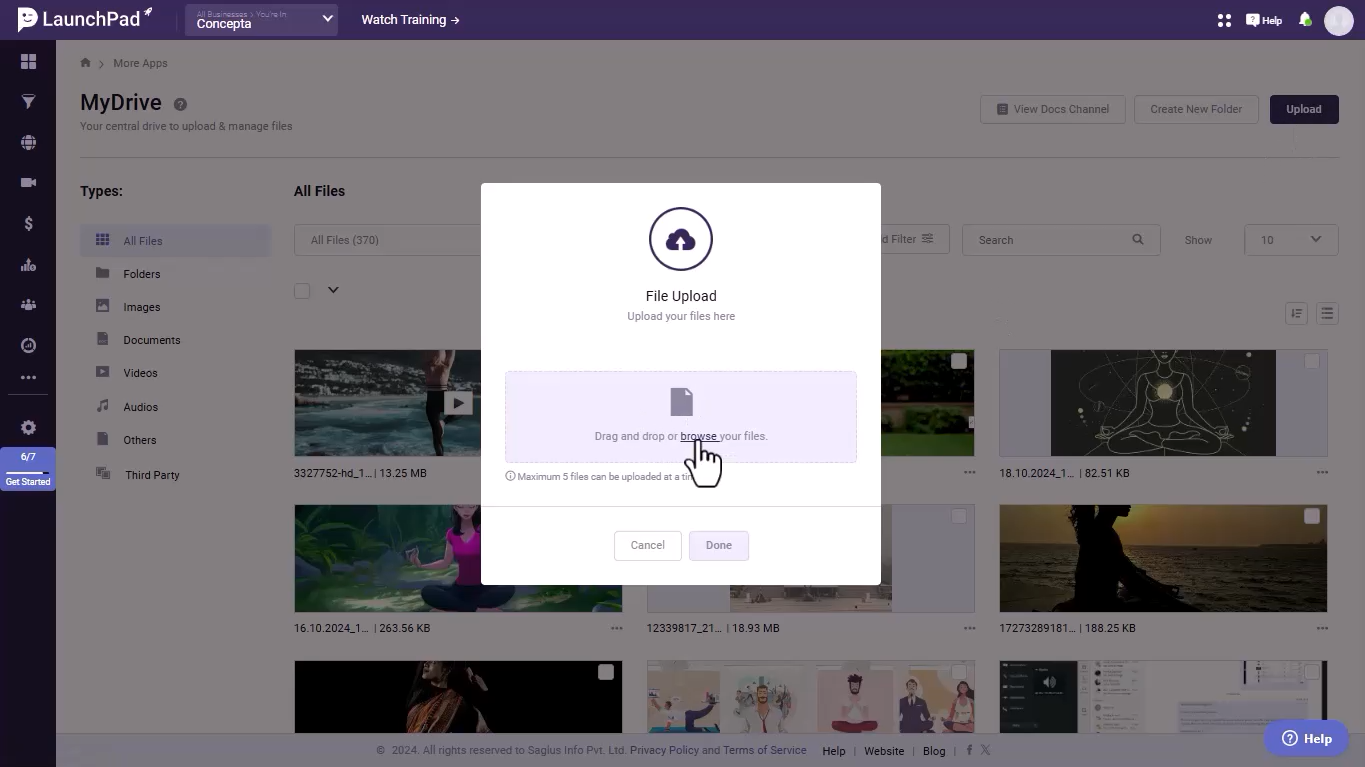The width and height of the screenshot is (1365, 767).
Task: Click the sort order icon
Action: [1296, 314]
